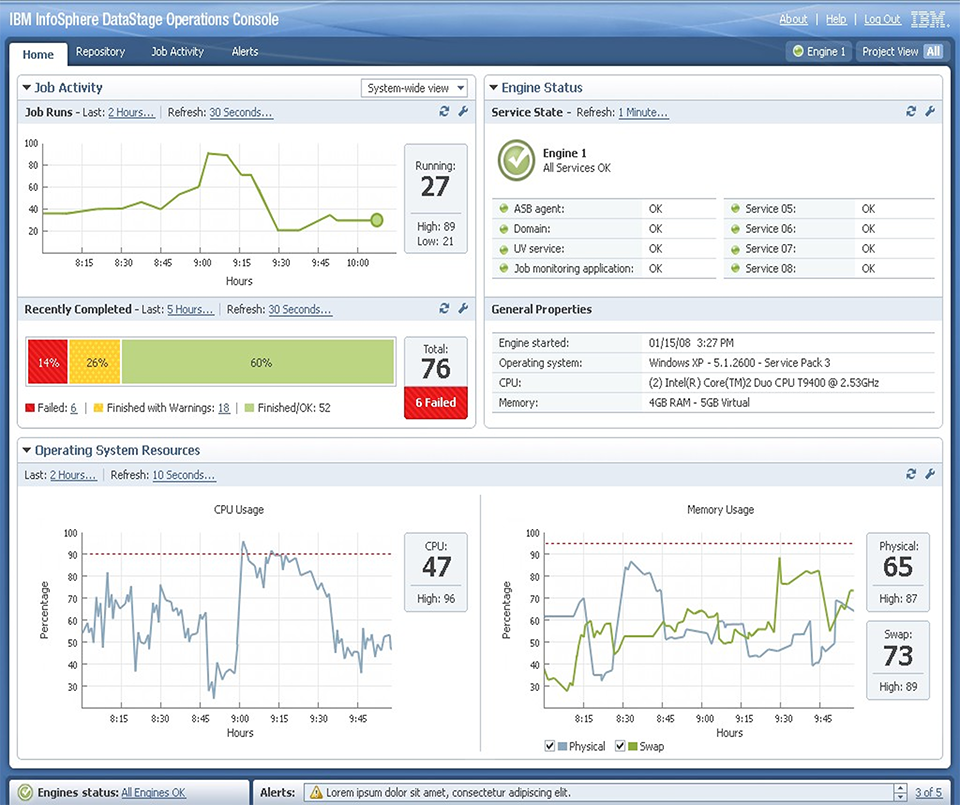
Task: Click the yellow 26% warnings bar segment
Action: pyautogui.click(x=95, y=362)
